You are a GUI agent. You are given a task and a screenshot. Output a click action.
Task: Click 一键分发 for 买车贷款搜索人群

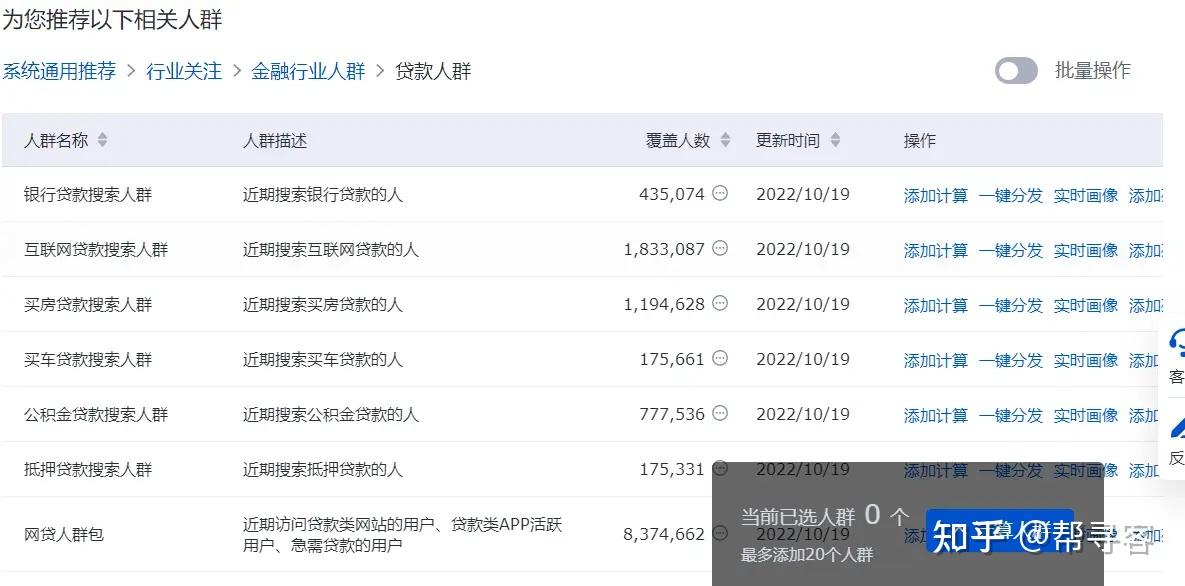(x=1010, y=361)
